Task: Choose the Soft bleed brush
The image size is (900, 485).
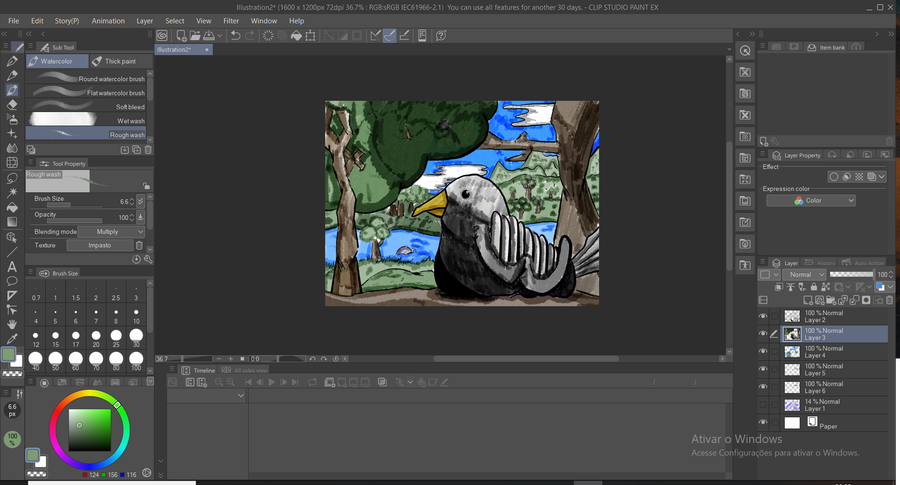Action: coord(86,107)
